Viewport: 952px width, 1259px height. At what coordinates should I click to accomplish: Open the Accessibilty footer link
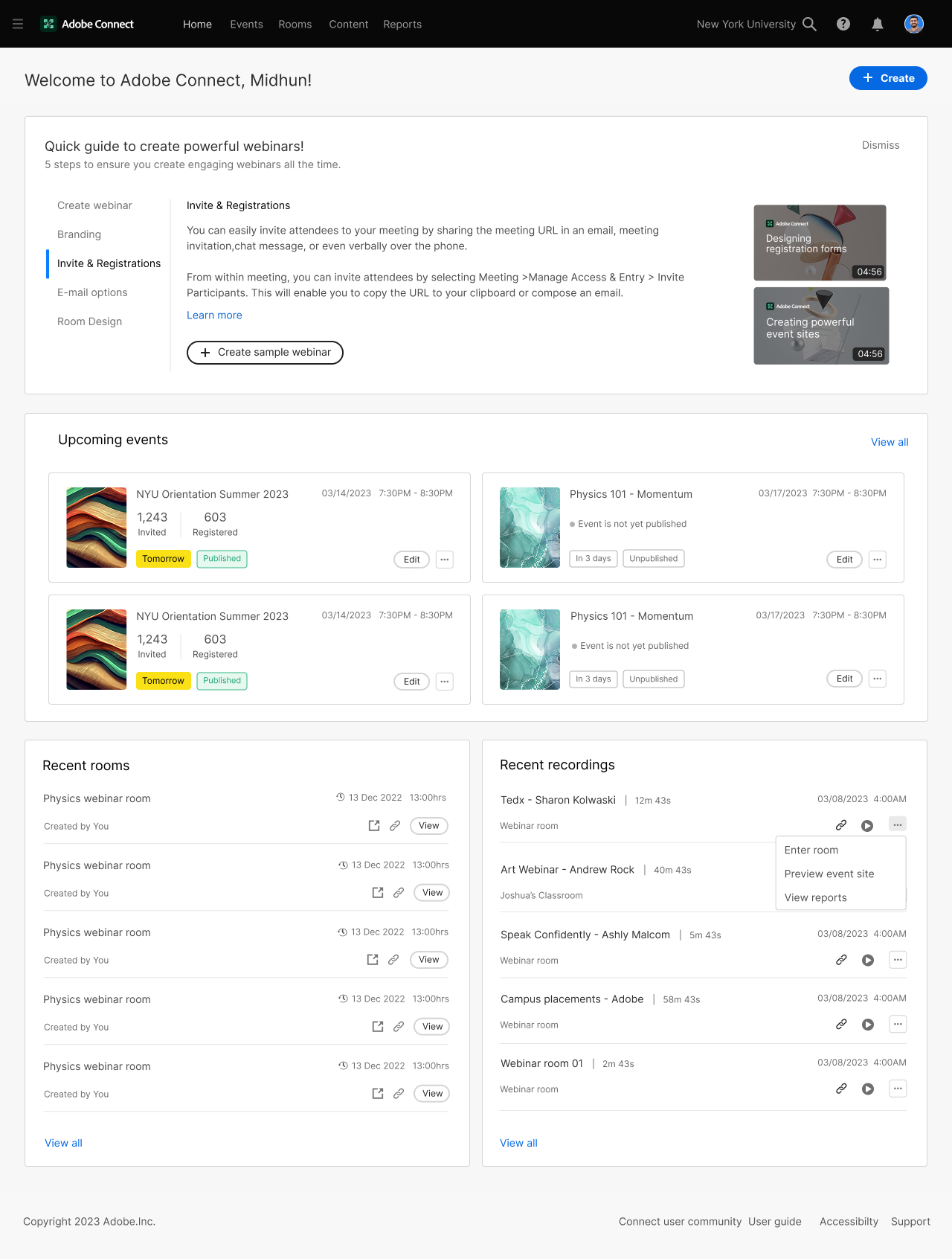click(x=849, y=1221)
